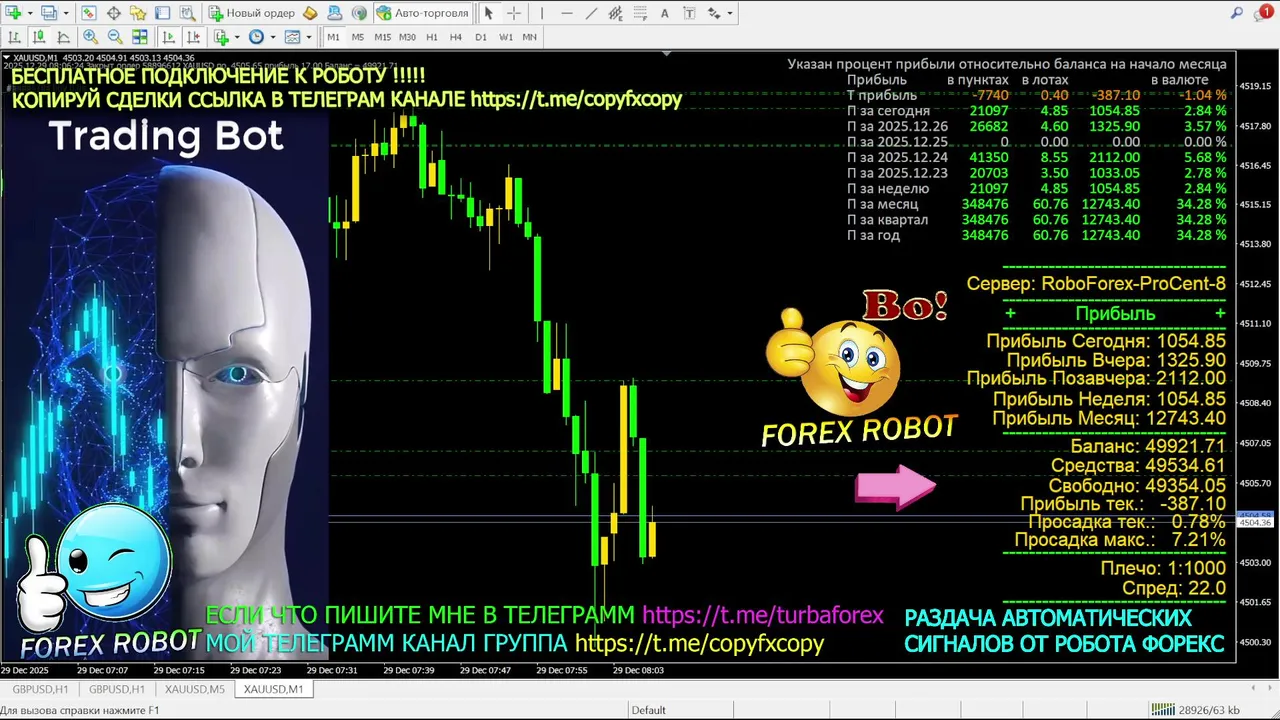Viewport: 1280px width, 720px height.
Task: Open the notifications chat icon with badge
Action: [1262, 13]
